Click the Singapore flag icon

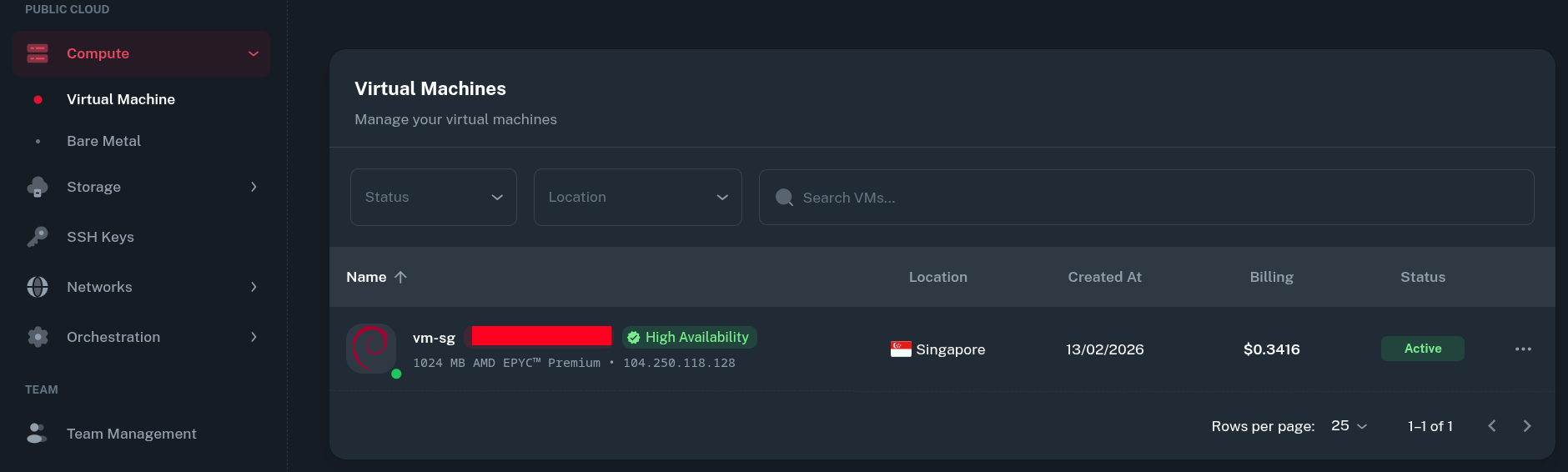tap(901, 349)
